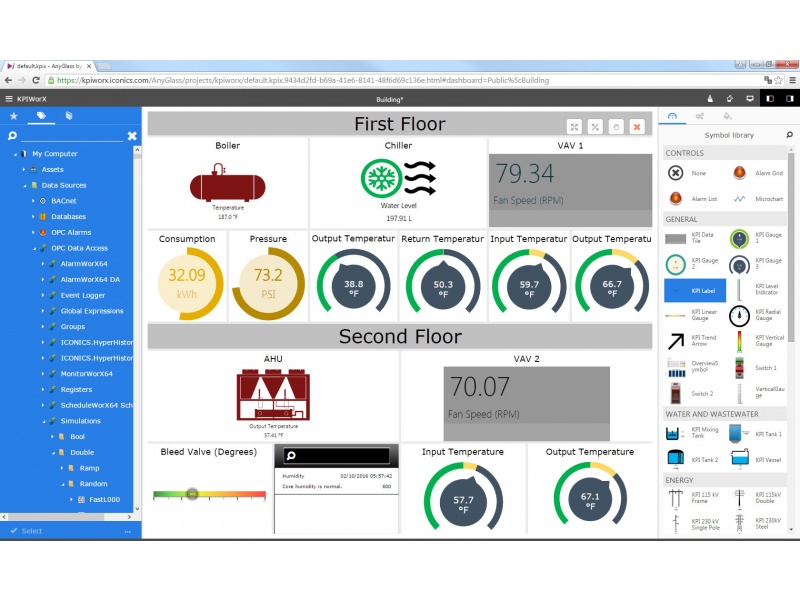Toggle the right side panel visibility
The width and height of the screenshot is (800, 600).
click(x=790, y=99)
